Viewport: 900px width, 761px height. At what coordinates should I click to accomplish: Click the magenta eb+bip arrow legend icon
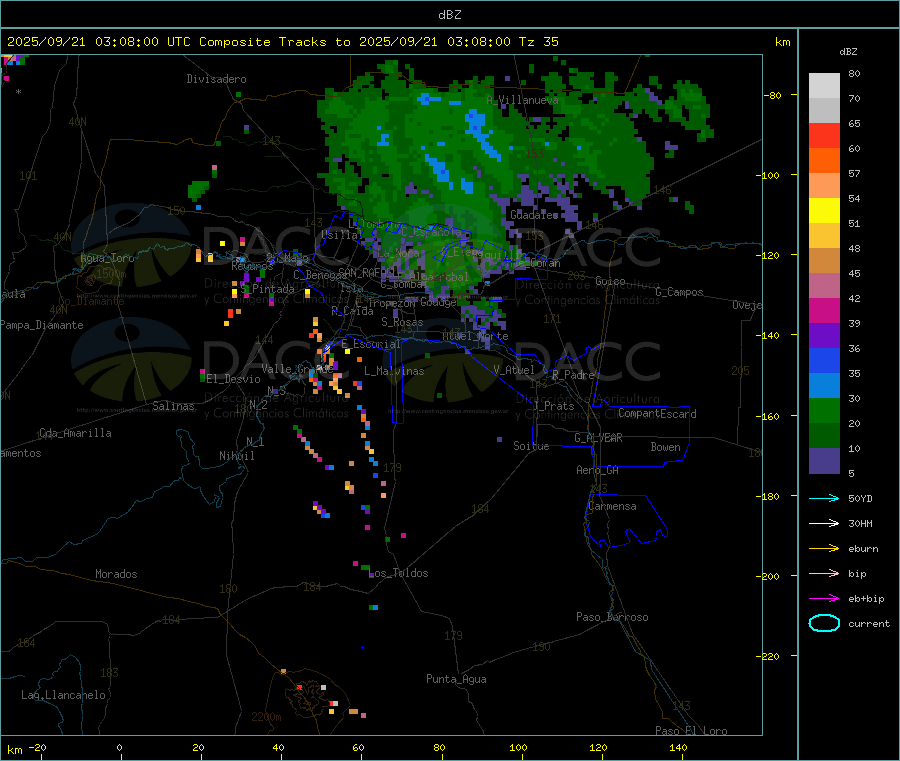[824, 599]
